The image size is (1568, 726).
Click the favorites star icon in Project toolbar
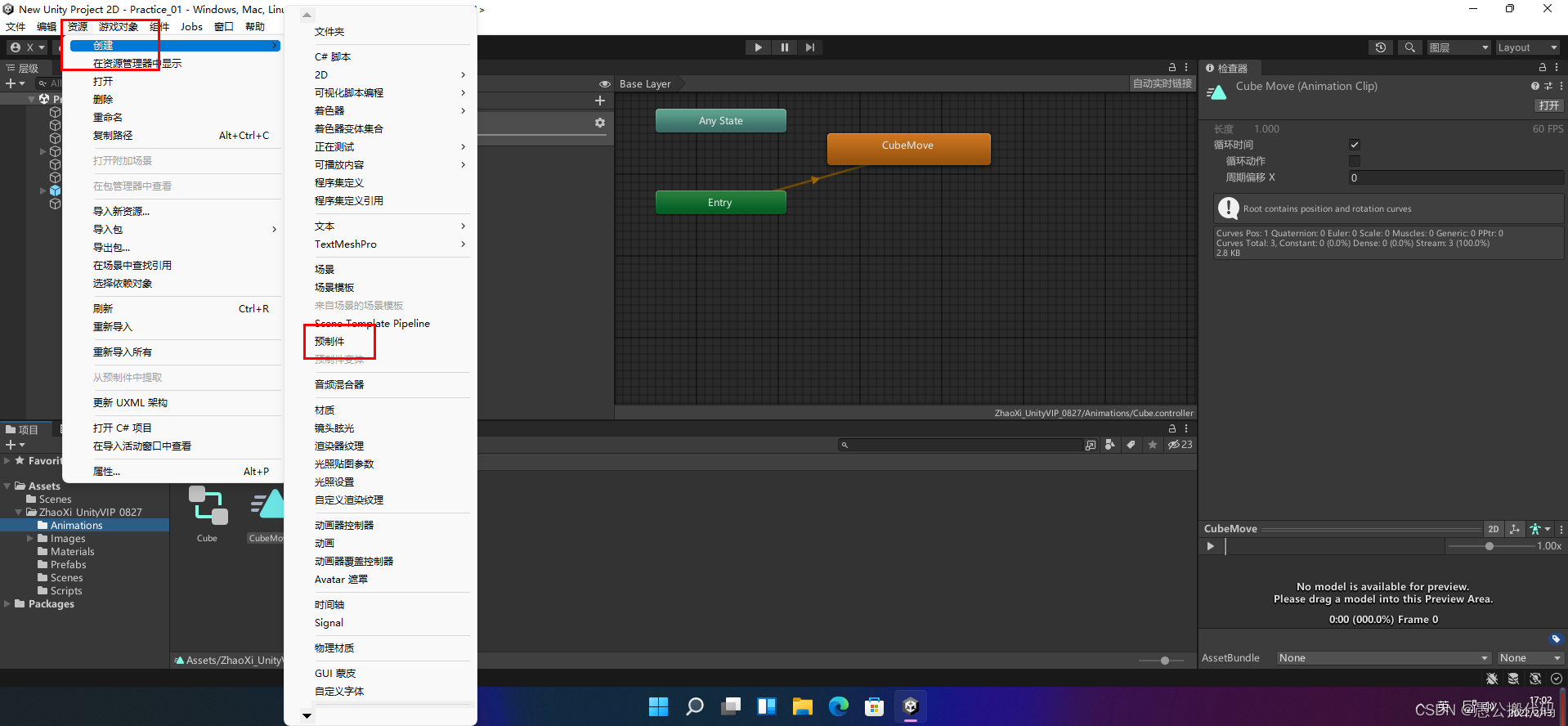pos(1153,445)
